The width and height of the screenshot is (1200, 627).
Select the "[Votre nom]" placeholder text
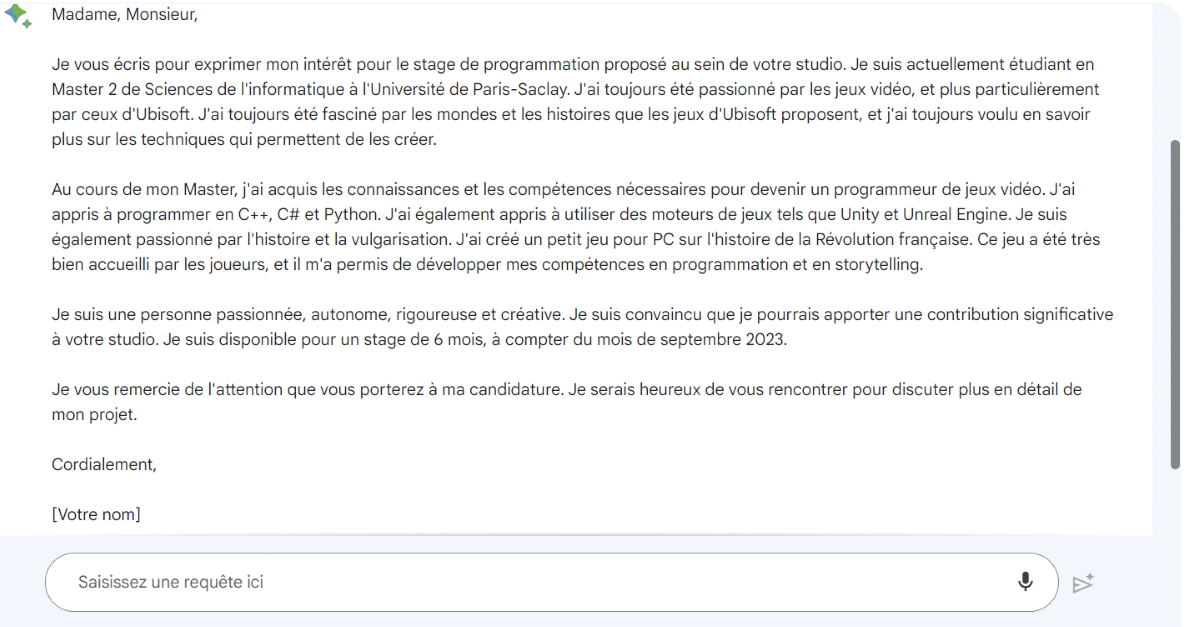96,514
